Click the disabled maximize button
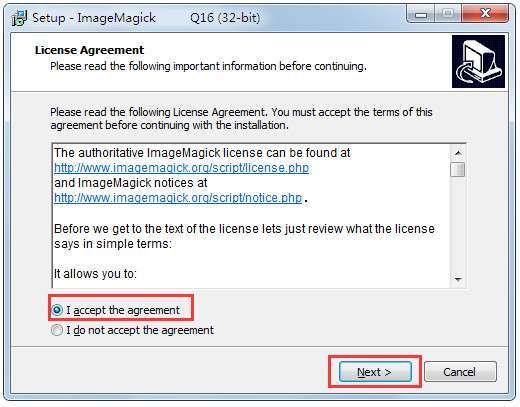The height and width of the screenshot is (407, 520). pos(448,14)
